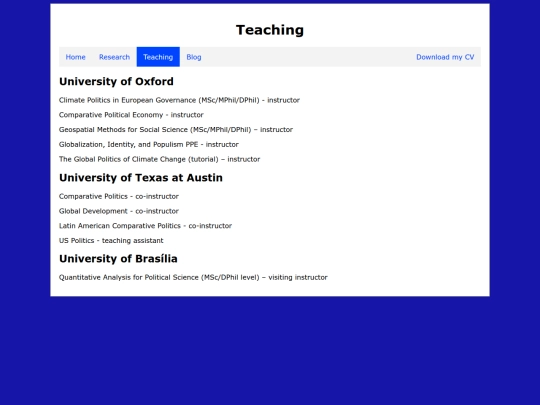Click the University of Brasília heading
540x405 pixels.
pos(118,259)
